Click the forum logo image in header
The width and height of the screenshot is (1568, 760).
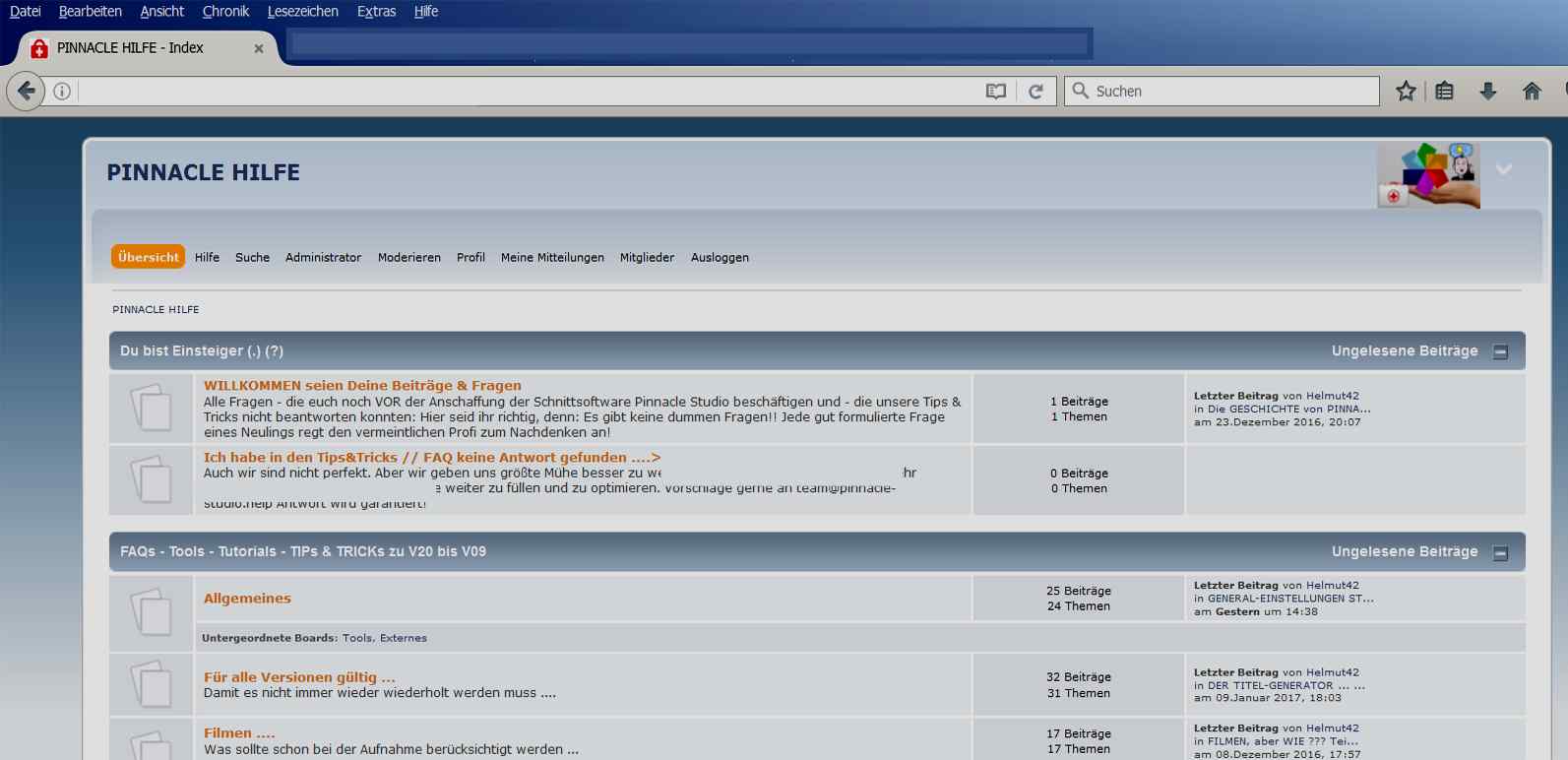1428,175
